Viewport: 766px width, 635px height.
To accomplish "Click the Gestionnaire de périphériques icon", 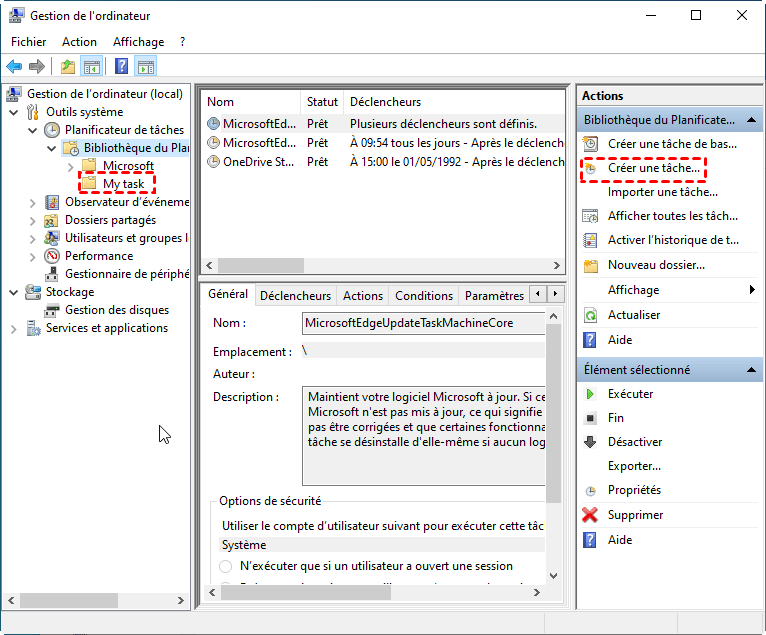I will point(52,274).
